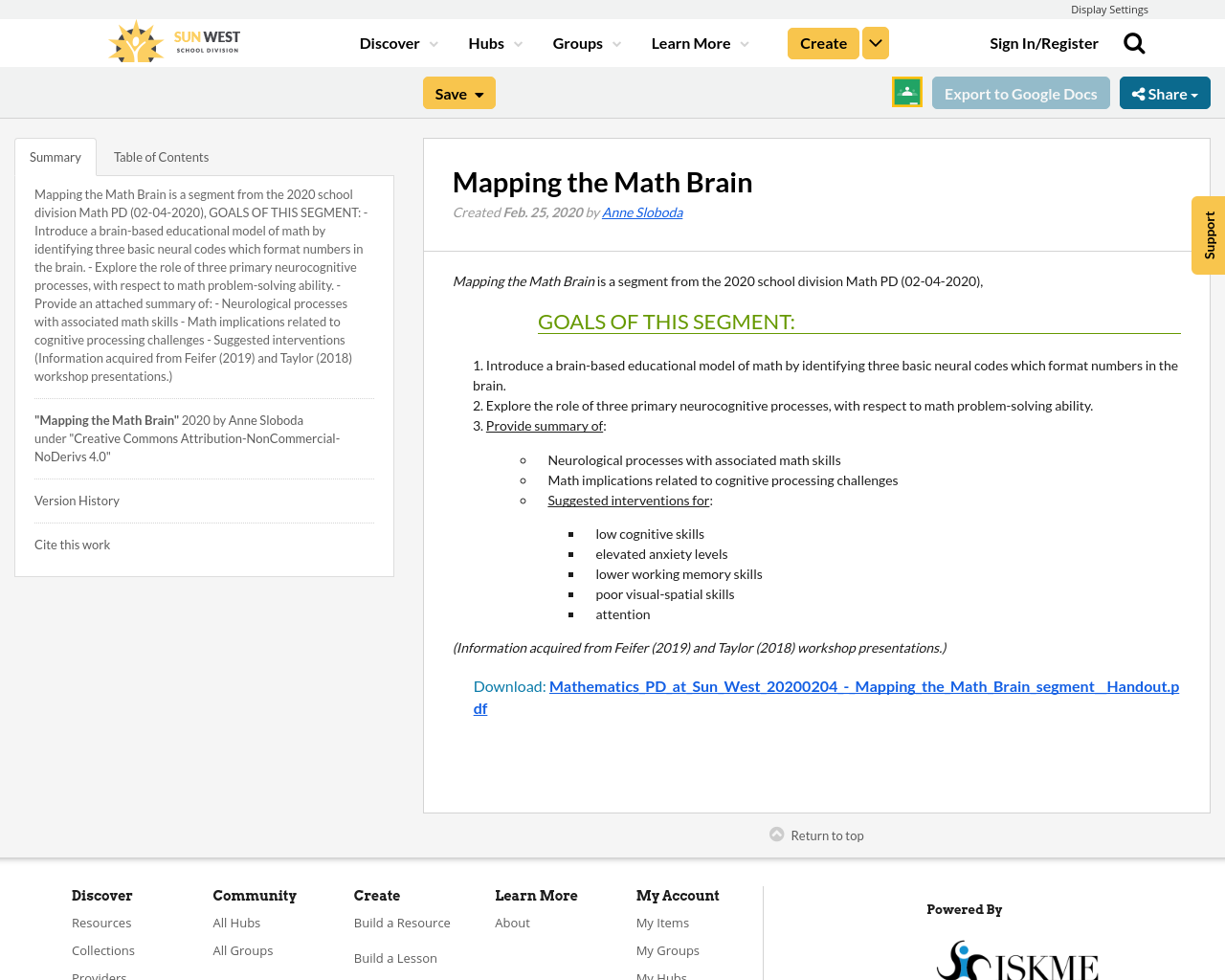Screen dimensions: 1225x980
Task: Open the Share dropdown menu
Action: coord(1165,92)
